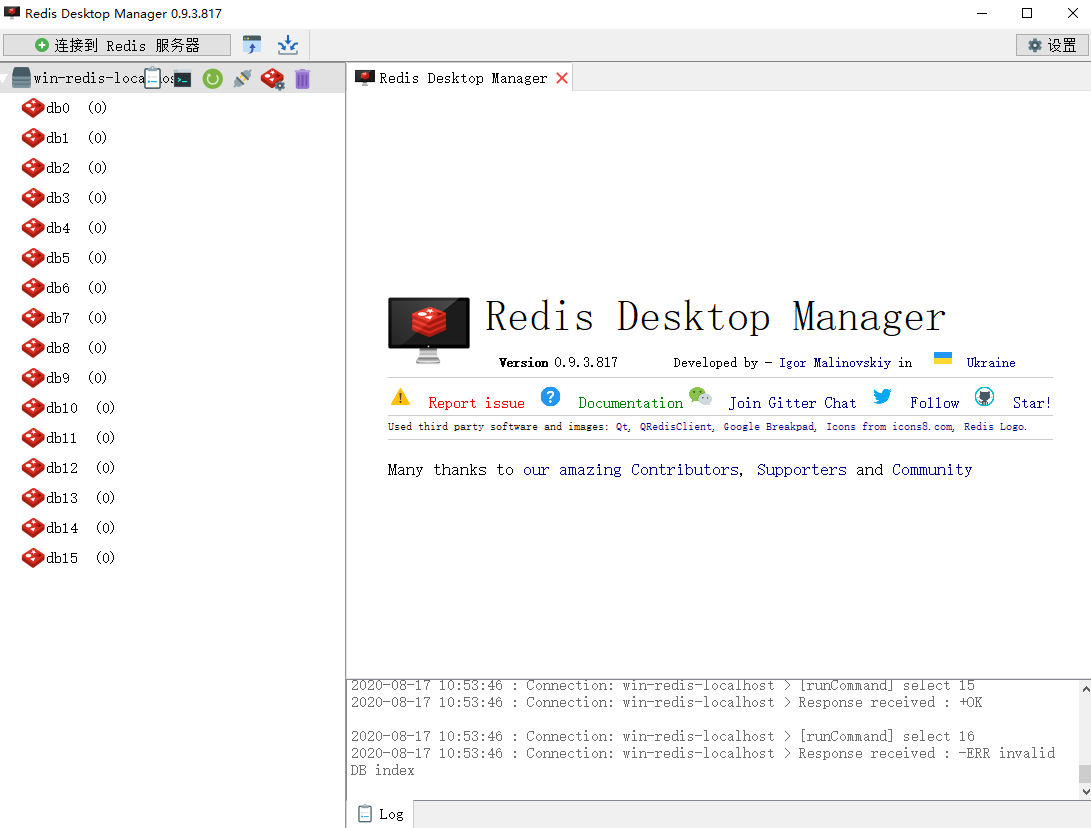Open the Redis Logo link
This screenshot has height=828, width=1091.
point(995,427)
